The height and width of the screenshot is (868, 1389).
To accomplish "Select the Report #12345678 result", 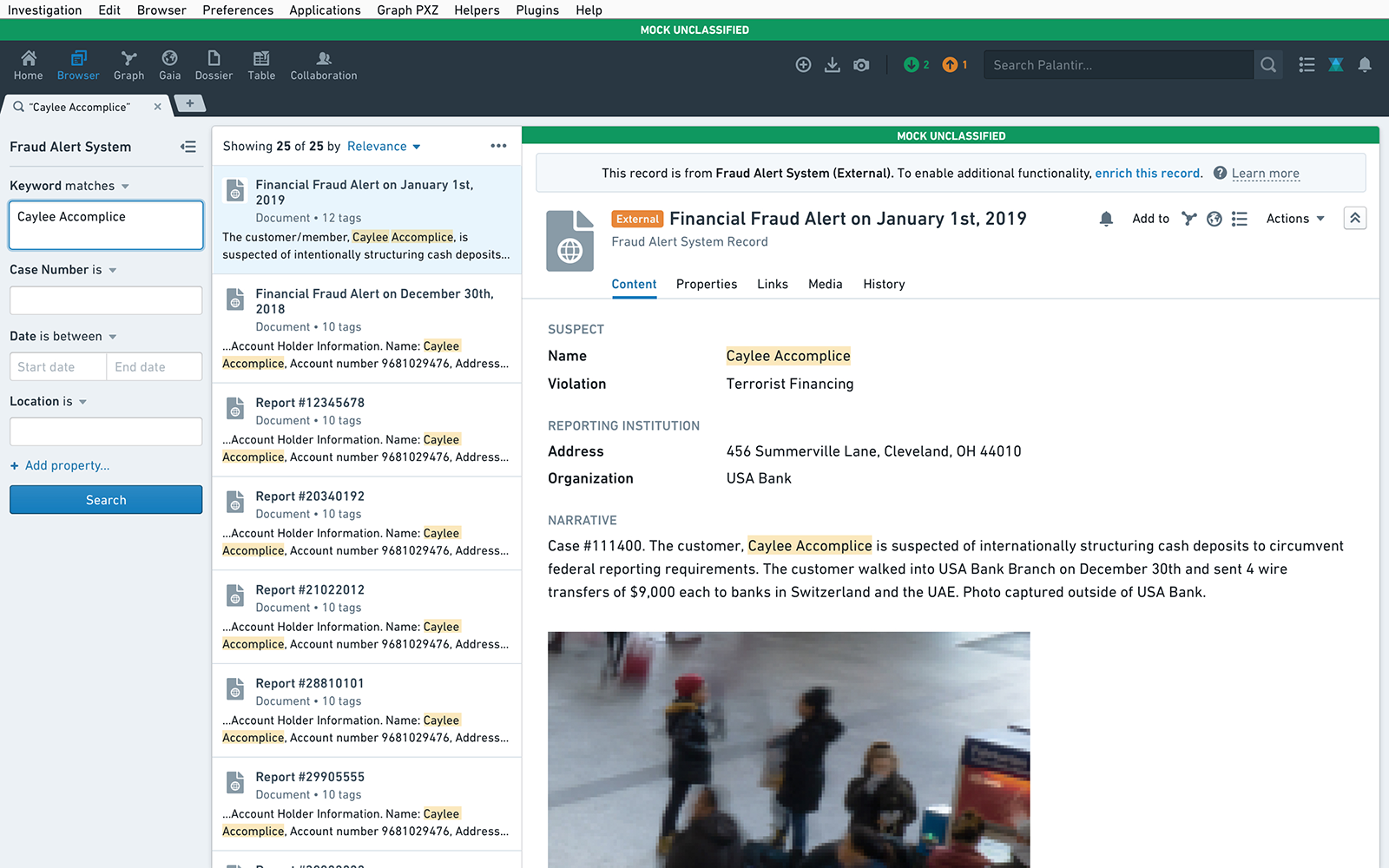I will pos(366,430).
